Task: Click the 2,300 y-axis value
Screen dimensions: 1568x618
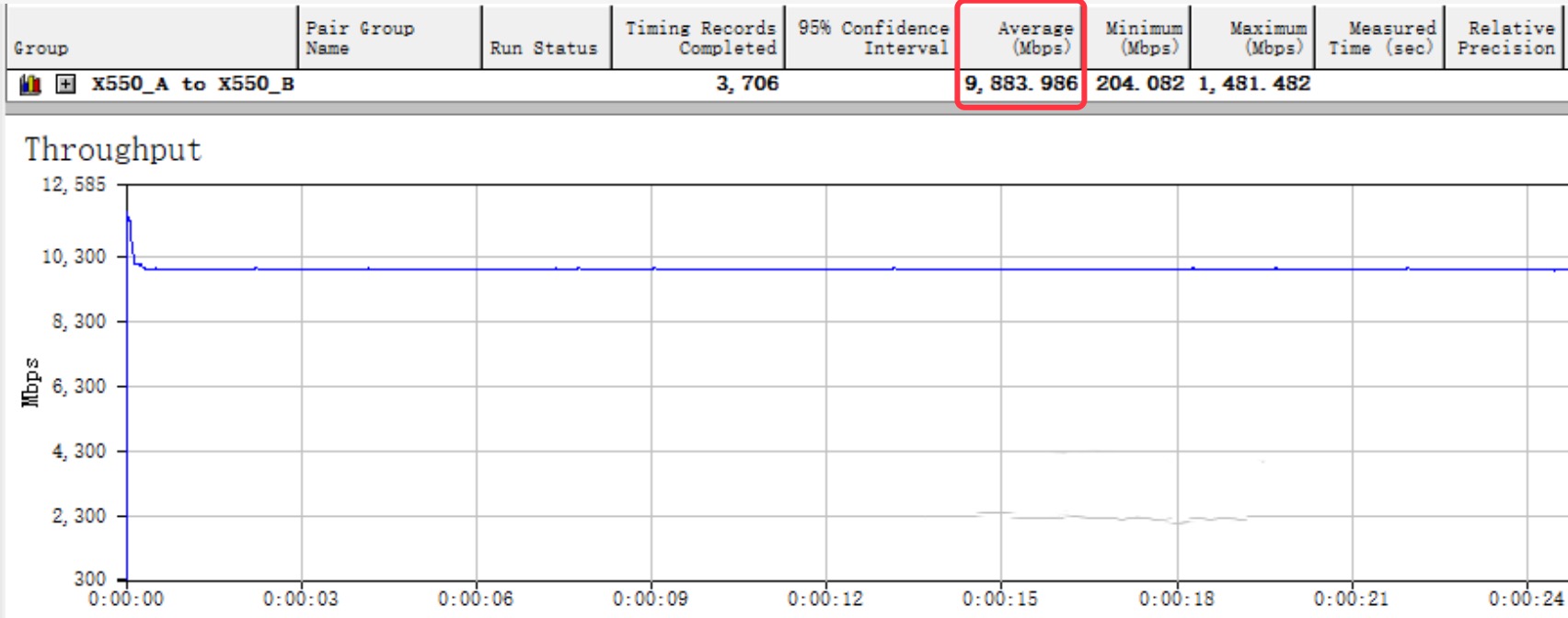Action: click(x=79, y=516)
